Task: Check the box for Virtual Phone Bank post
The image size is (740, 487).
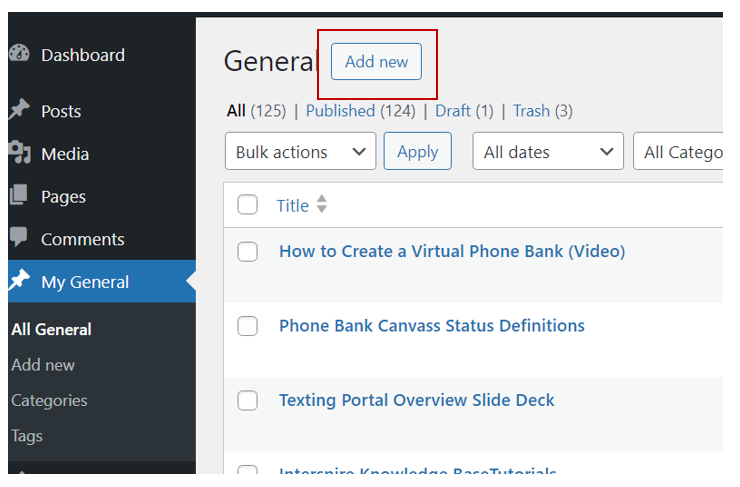Action: pos(247,252)
